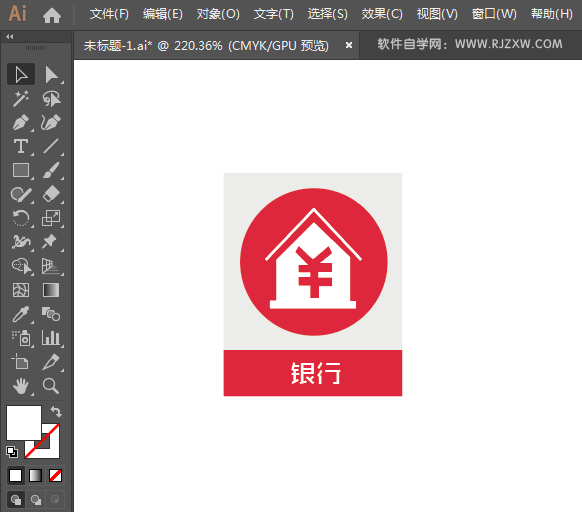
Task: Reset default fill and stroke
Action: [12, 451]
